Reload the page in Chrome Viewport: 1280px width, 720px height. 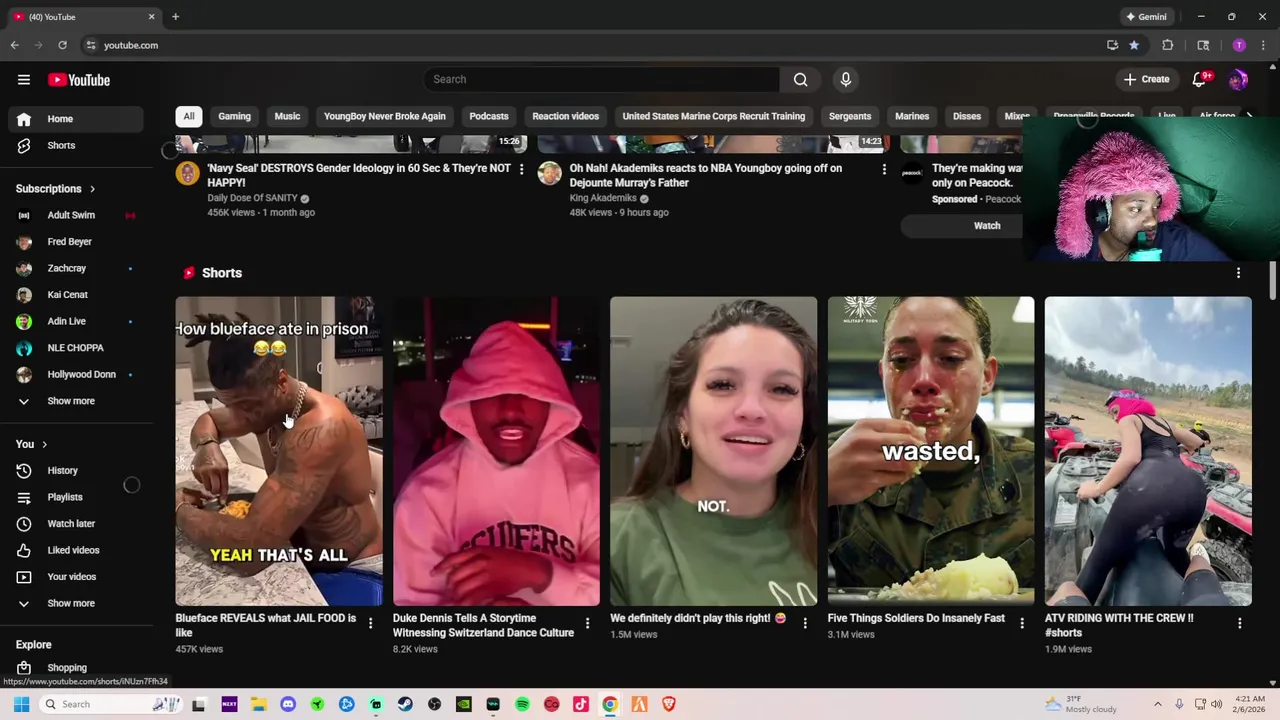click(x=62, y=45)
